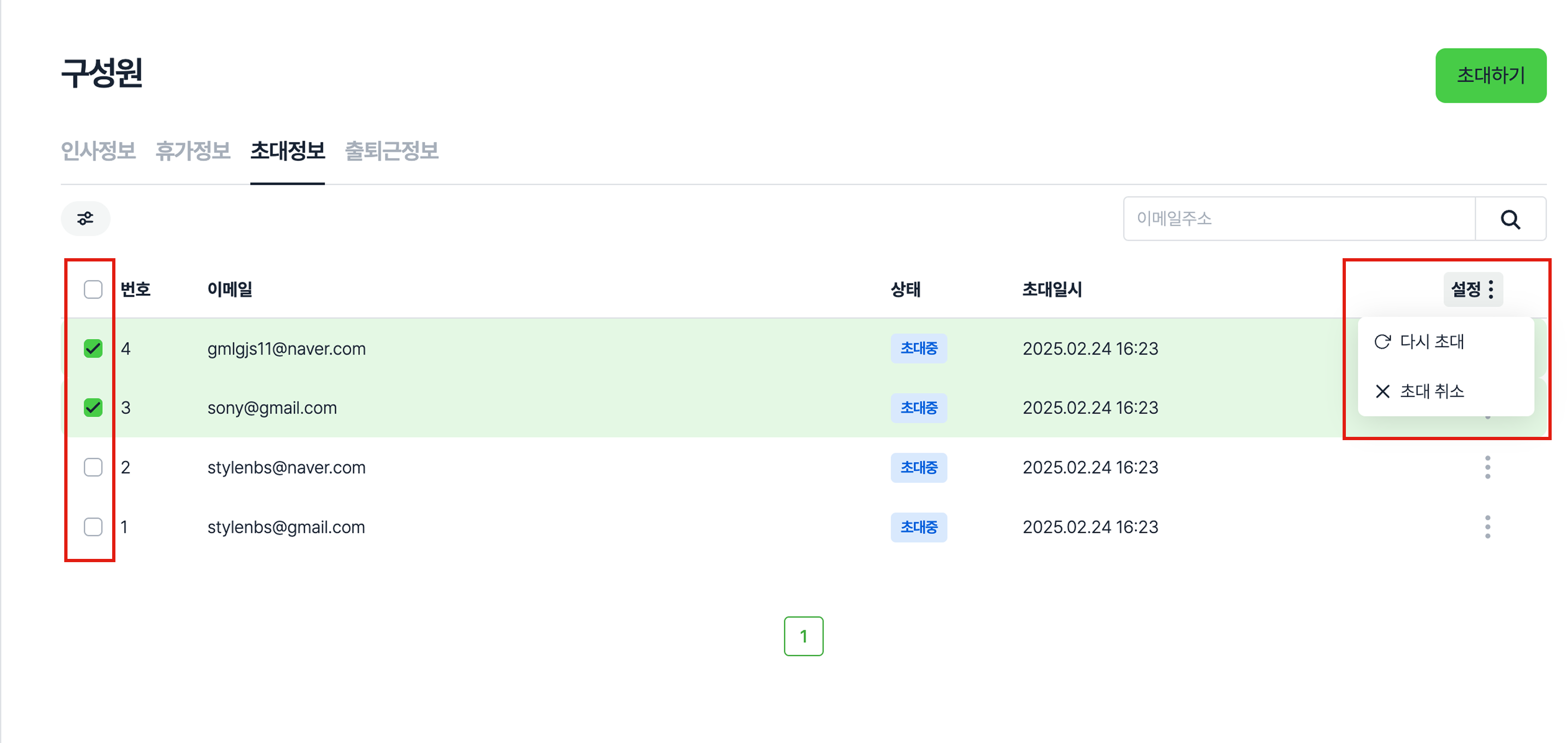Uncheck the gmlgjs11@naver.com row checkbox
The width and height of the screenshot is (1568, 743).
(x=93, y=349)
